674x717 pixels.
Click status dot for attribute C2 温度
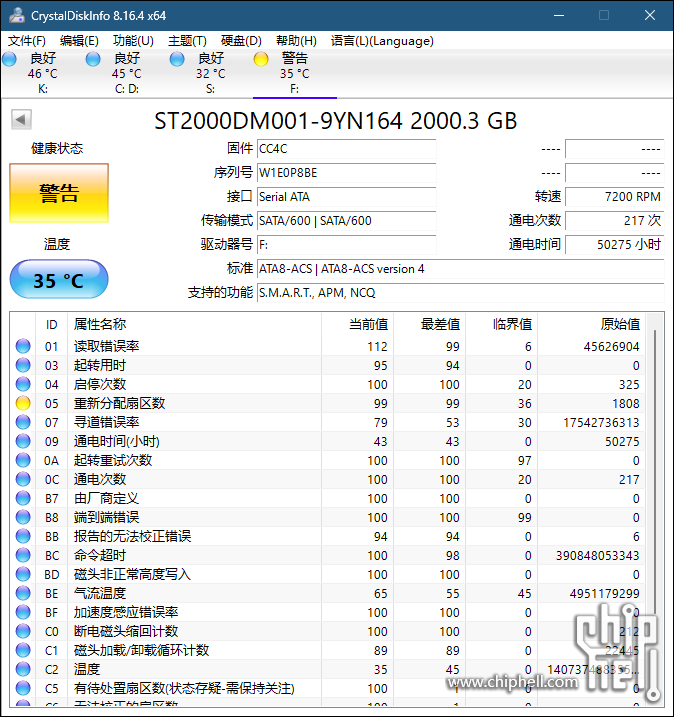pos(23,669)
